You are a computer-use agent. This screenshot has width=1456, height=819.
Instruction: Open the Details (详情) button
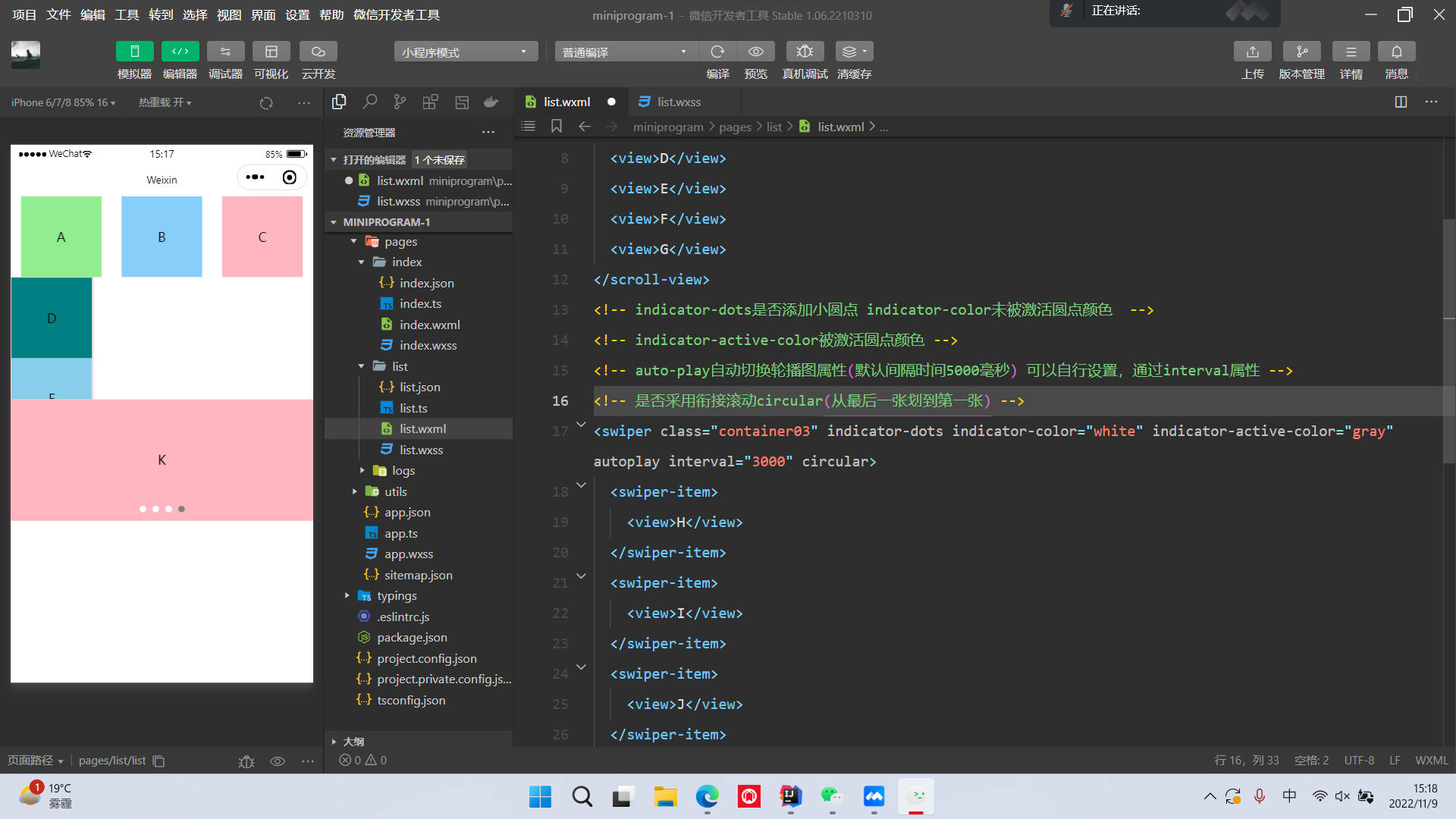(1351, 52)
